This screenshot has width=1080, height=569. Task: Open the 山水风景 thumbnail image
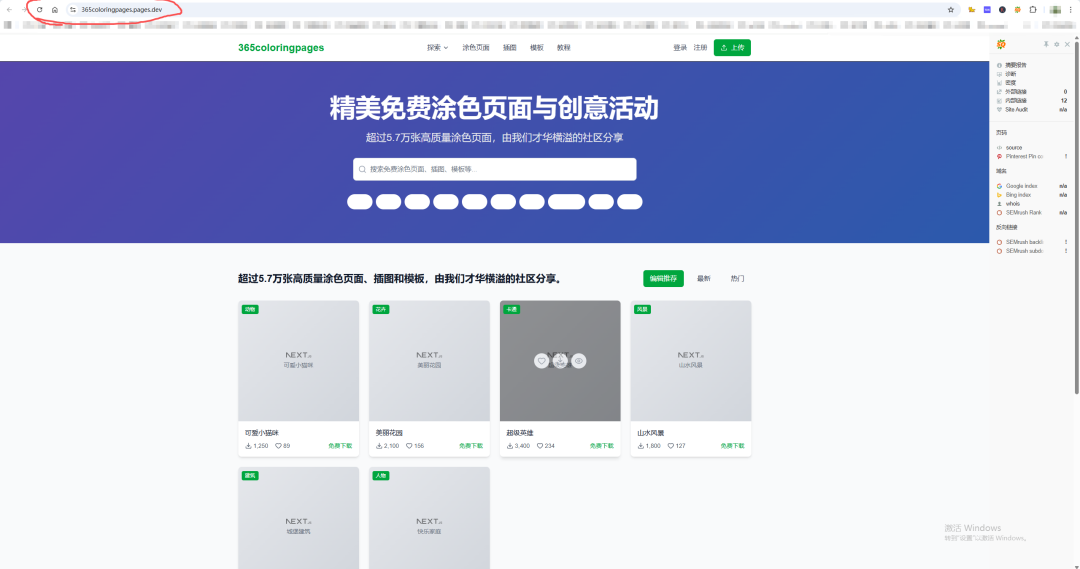click(x=691, y=361)
